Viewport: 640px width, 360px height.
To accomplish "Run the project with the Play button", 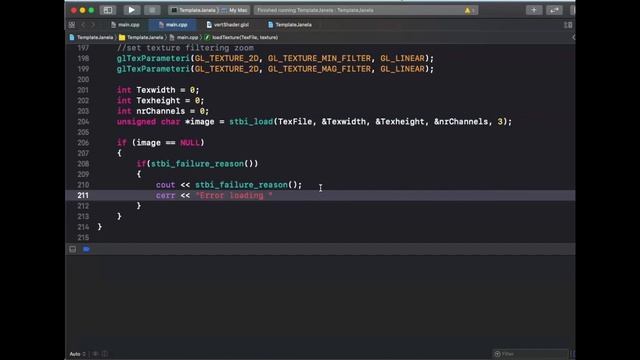I will (x=131, y=10).
